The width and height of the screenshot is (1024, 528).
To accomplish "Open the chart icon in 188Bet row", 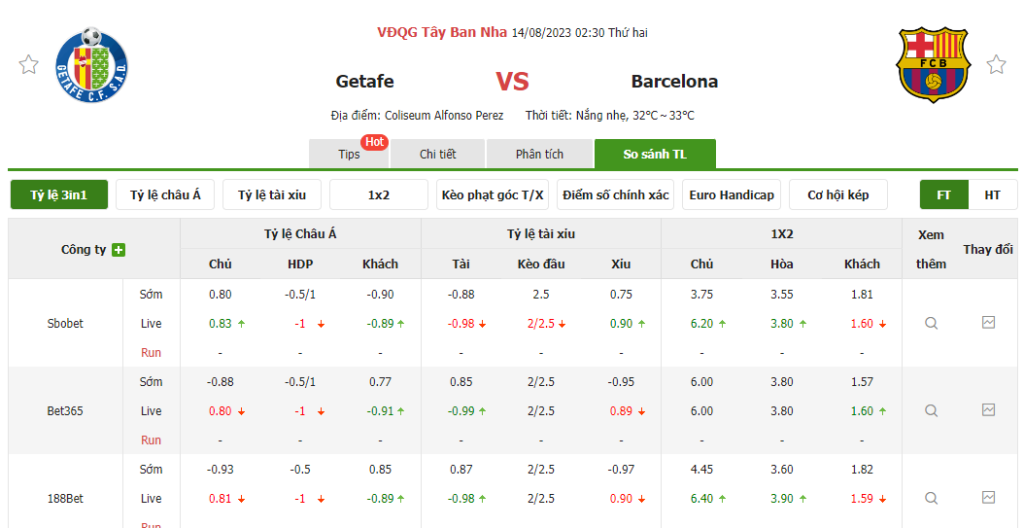I will coord(988,498).
